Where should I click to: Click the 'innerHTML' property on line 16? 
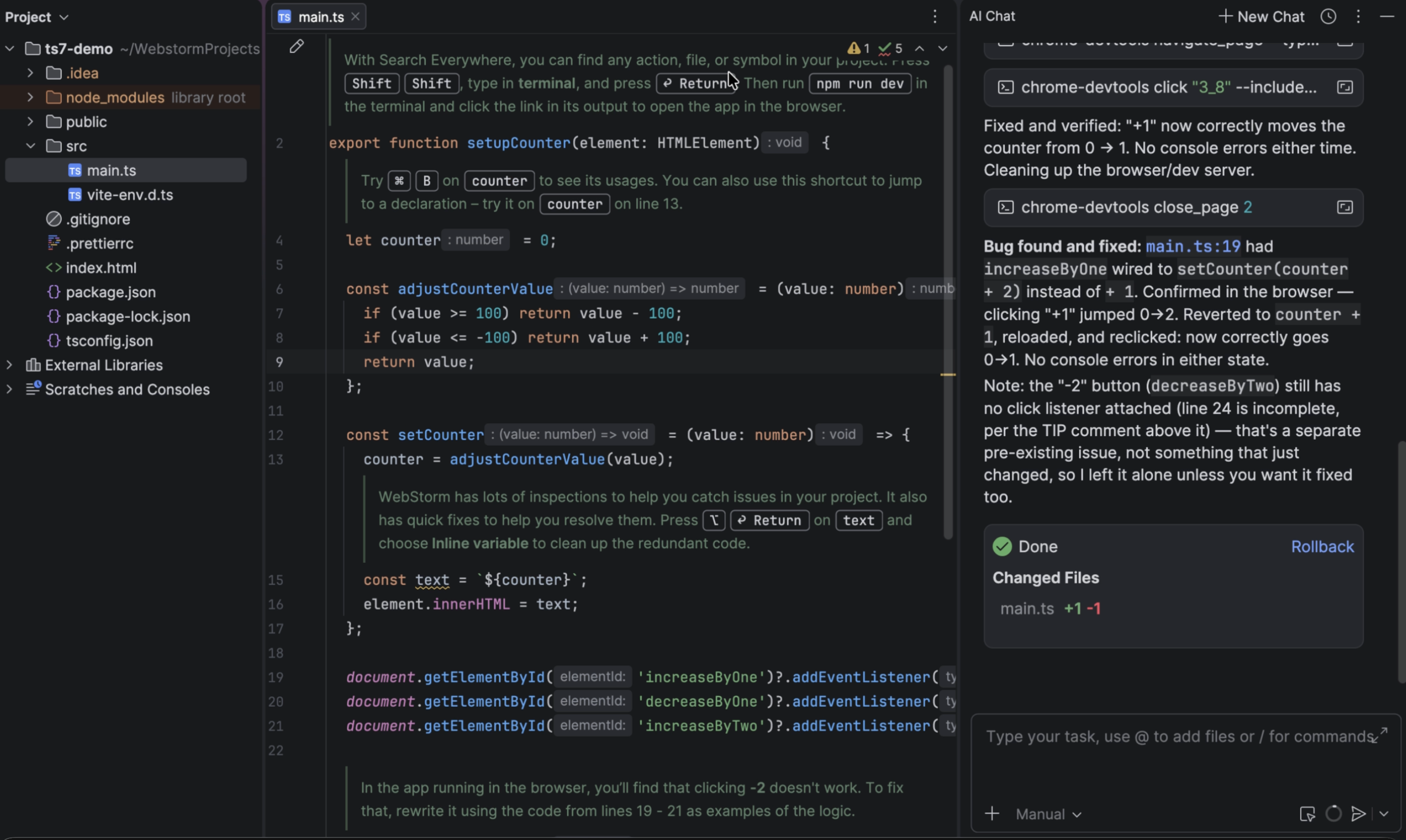[471, 604]
